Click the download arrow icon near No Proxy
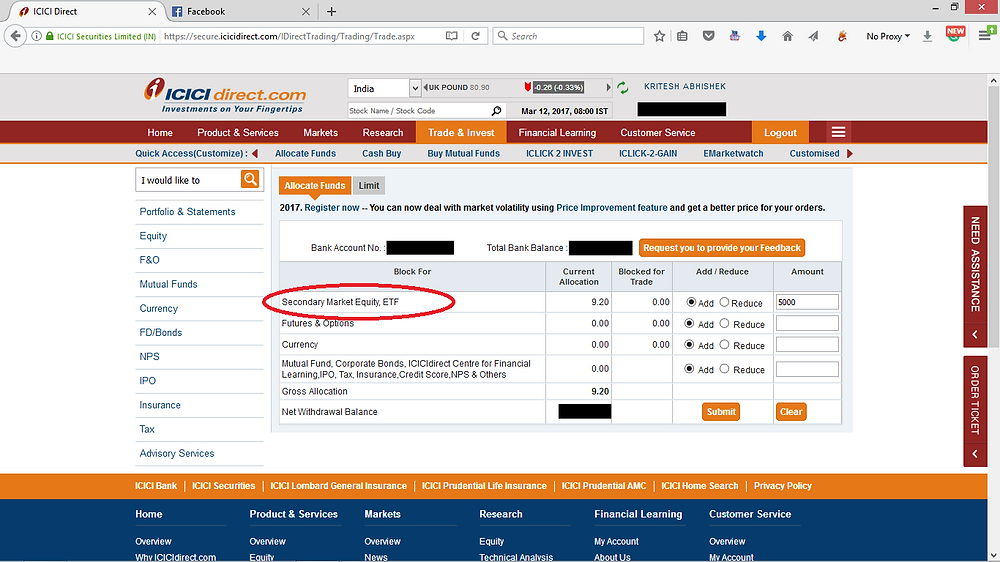This screenshot has height=562, width=1000. pyautogui.click(x=927, y=36)
